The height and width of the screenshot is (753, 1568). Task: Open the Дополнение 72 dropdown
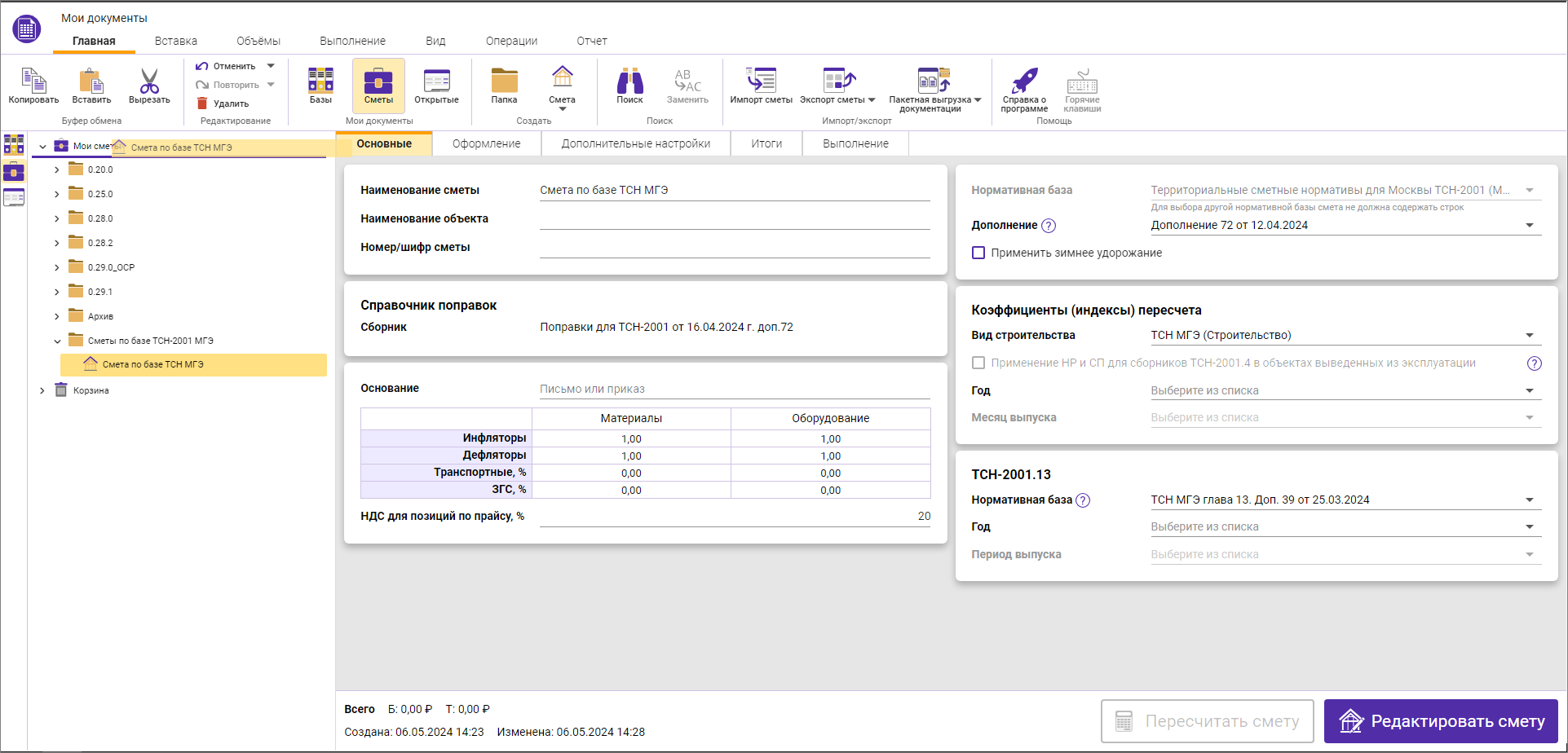[1345, 226]
